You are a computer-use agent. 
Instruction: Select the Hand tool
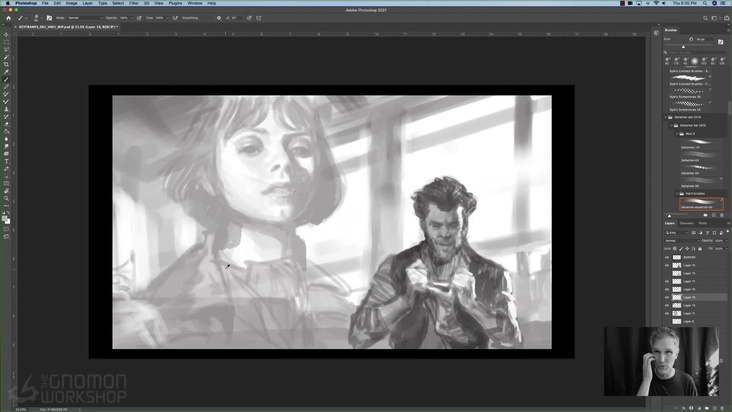(x=6, y=191)
